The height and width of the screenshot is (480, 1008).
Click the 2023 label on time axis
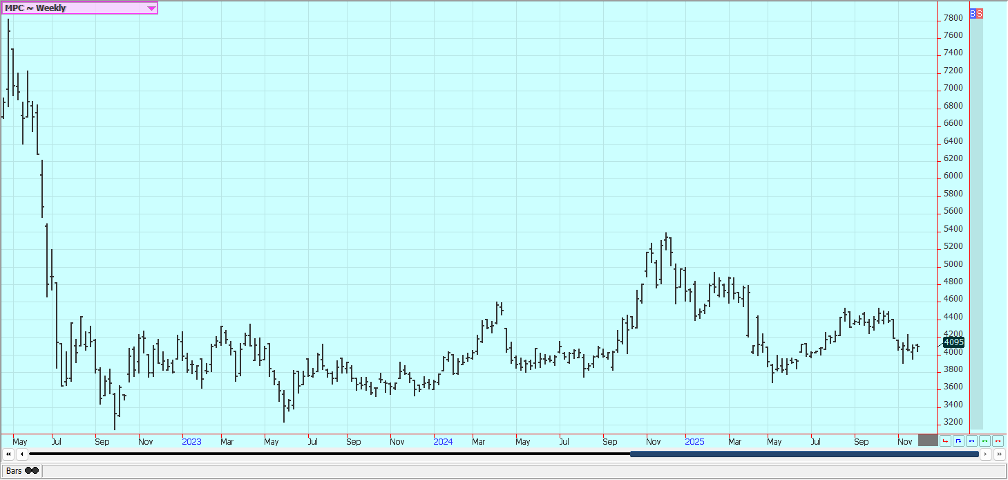(x=192, y=440)
